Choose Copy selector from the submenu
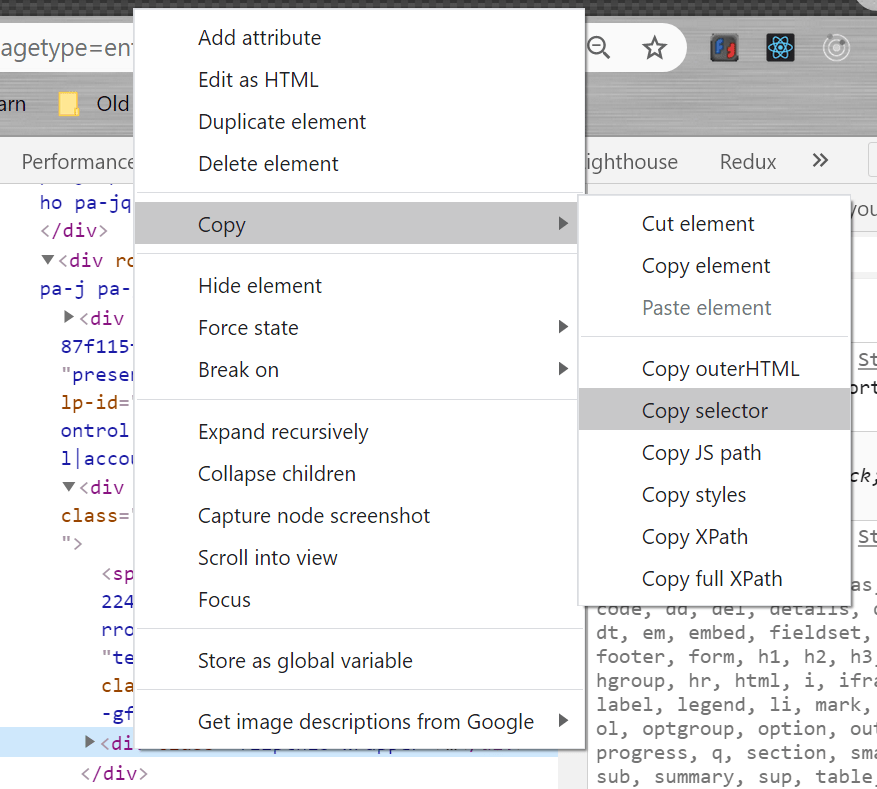Viewport: 877px width, 789px height. (705, 411)
